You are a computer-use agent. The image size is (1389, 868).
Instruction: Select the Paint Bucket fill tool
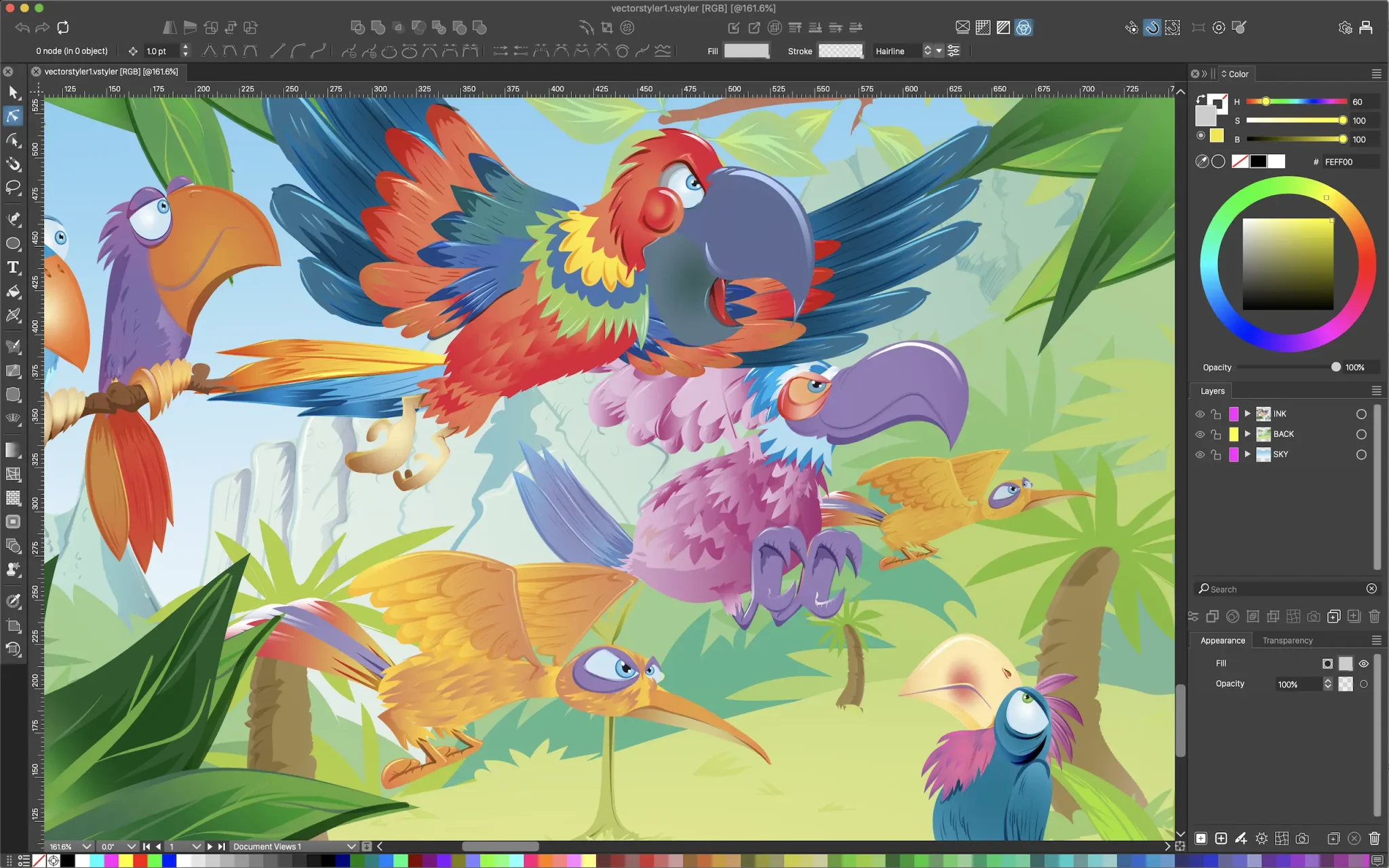[13, 292]
